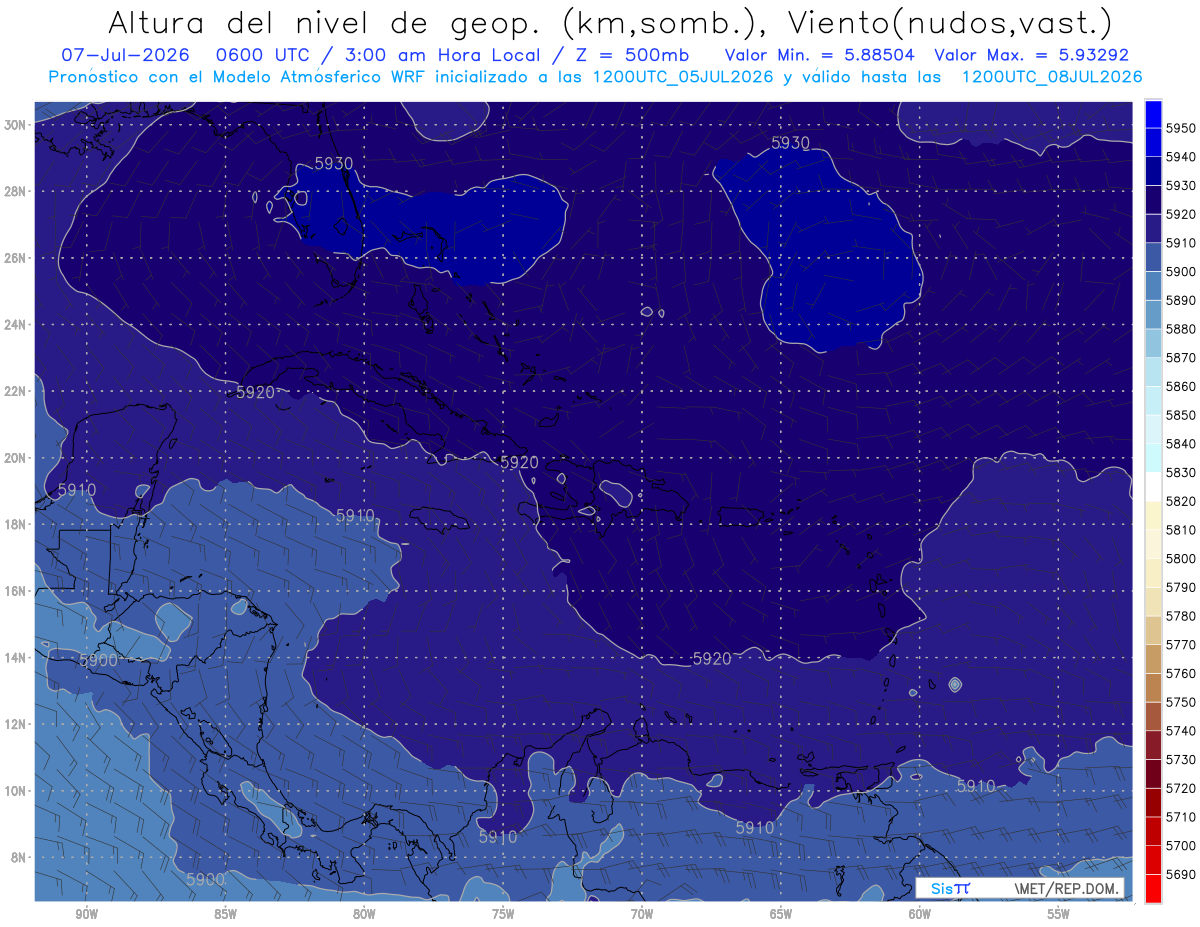Screen dimensions: 1200x927
Task: Click the 5890 colorbar label
Action: click(x=1180, y=300)
